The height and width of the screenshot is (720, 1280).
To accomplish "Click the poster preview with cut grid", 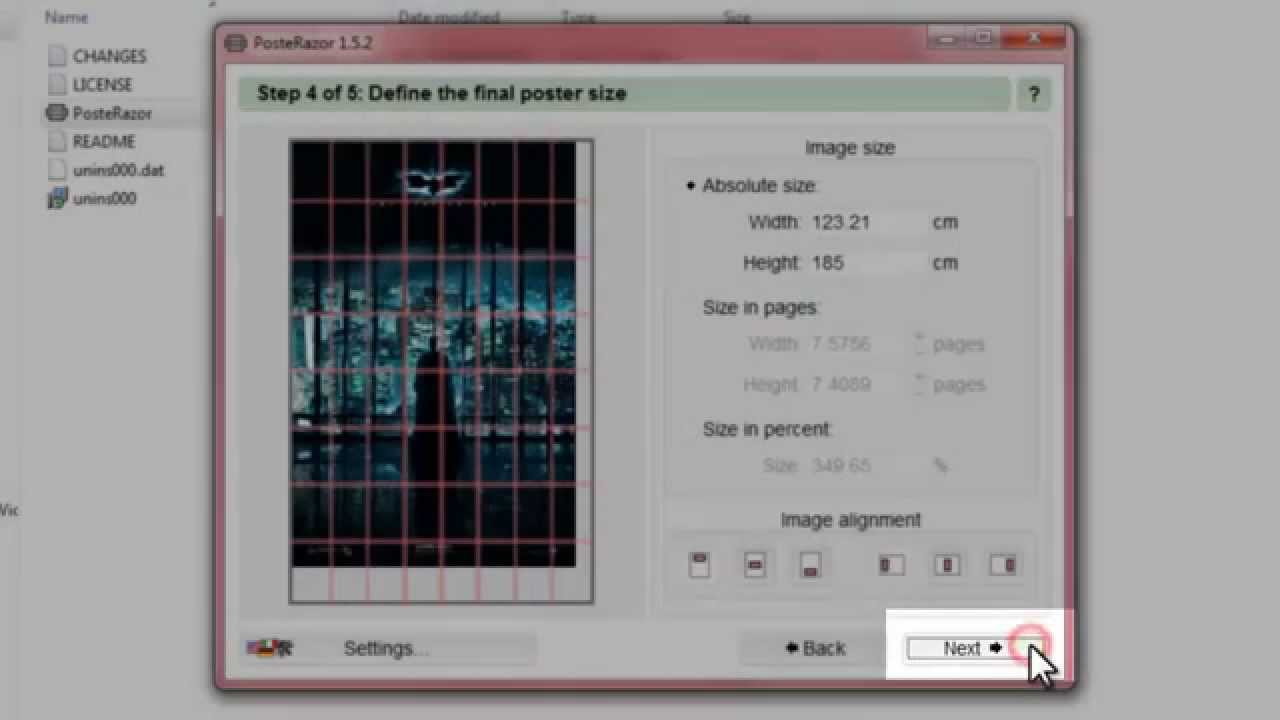I will click(441, 371).
